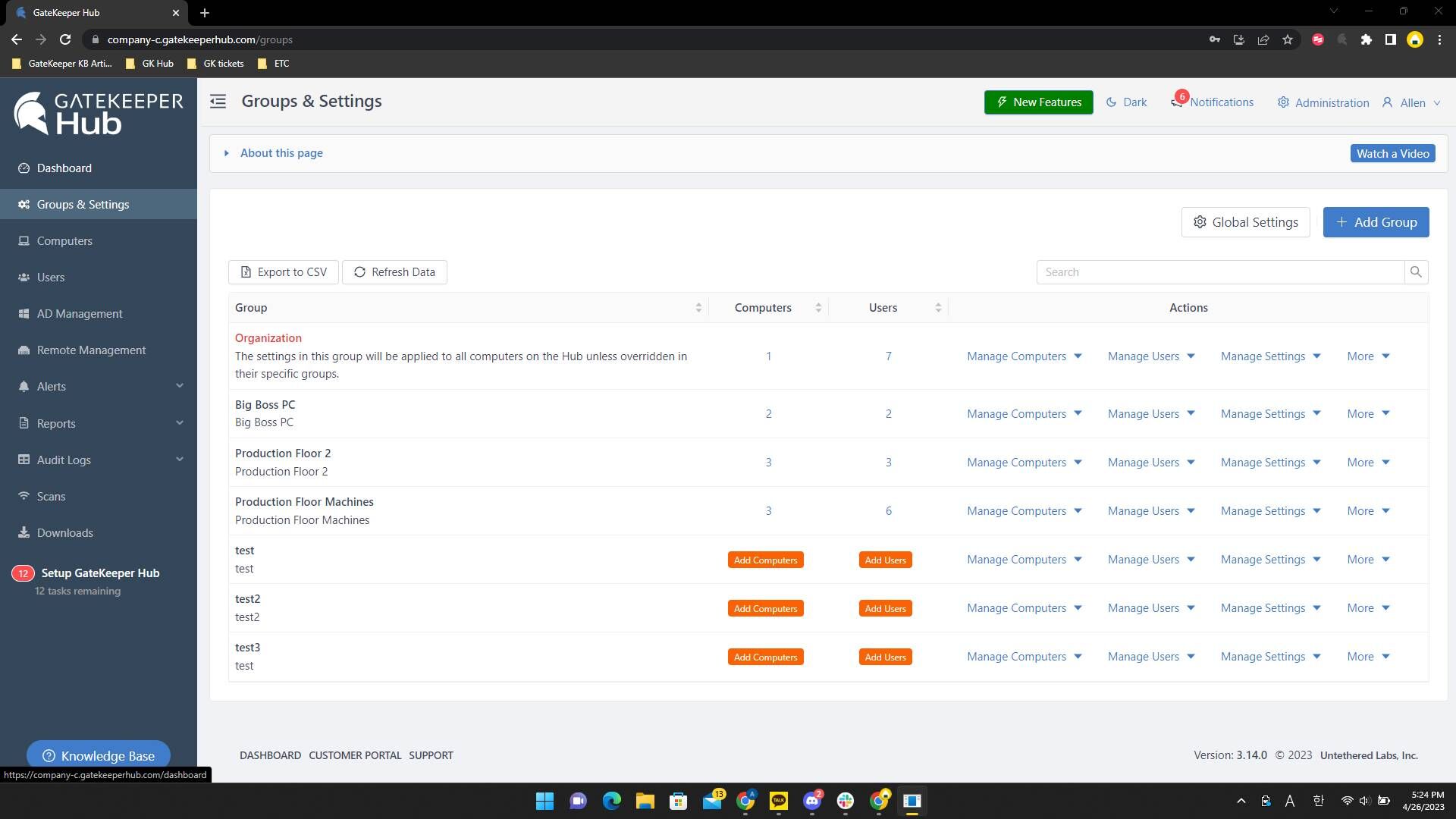The height and width of the screenshot is (819, 1456).
Task: Open Scans in the sidebar
Action: pyautogui.click(x=51, y=496)
